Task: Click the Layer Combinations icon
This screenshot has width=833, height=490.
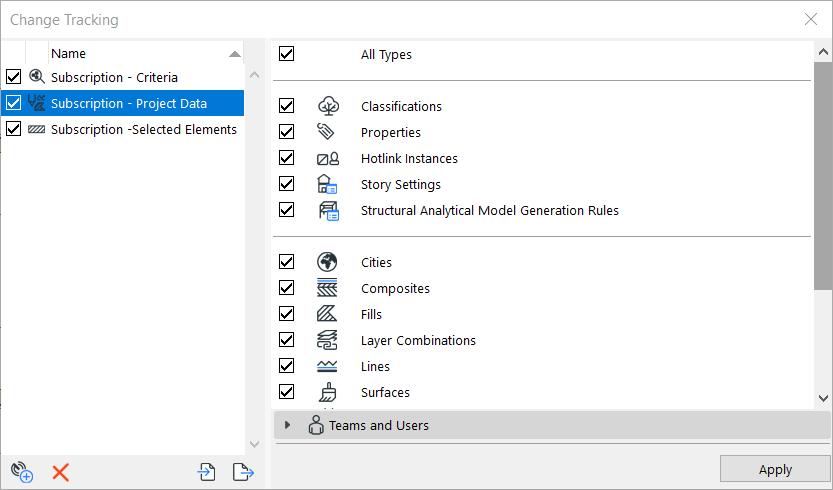Action: (327, 340)
